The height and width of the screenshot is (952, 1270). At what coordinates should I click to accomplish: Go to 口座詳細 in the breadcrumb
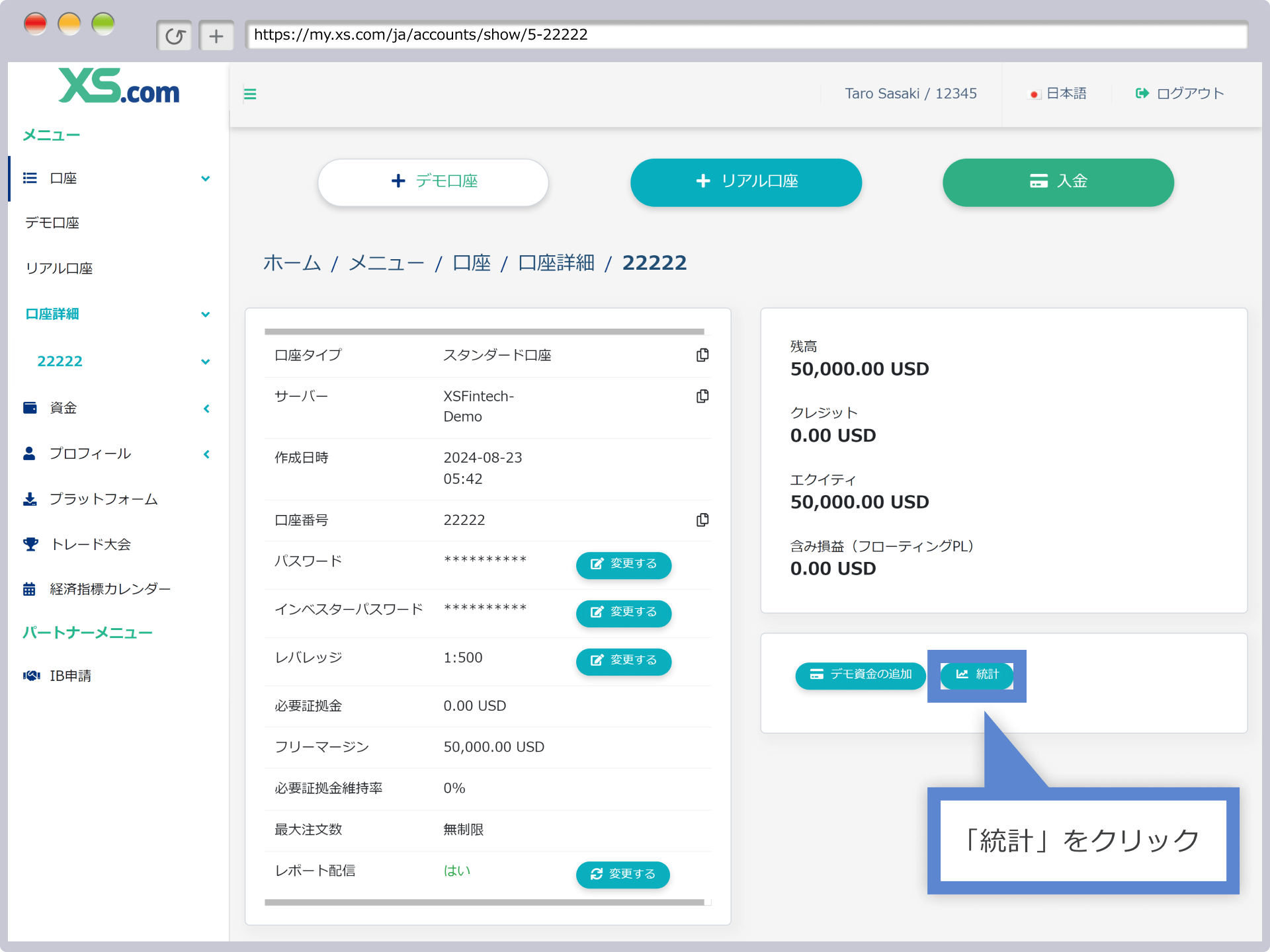[556, 263]
